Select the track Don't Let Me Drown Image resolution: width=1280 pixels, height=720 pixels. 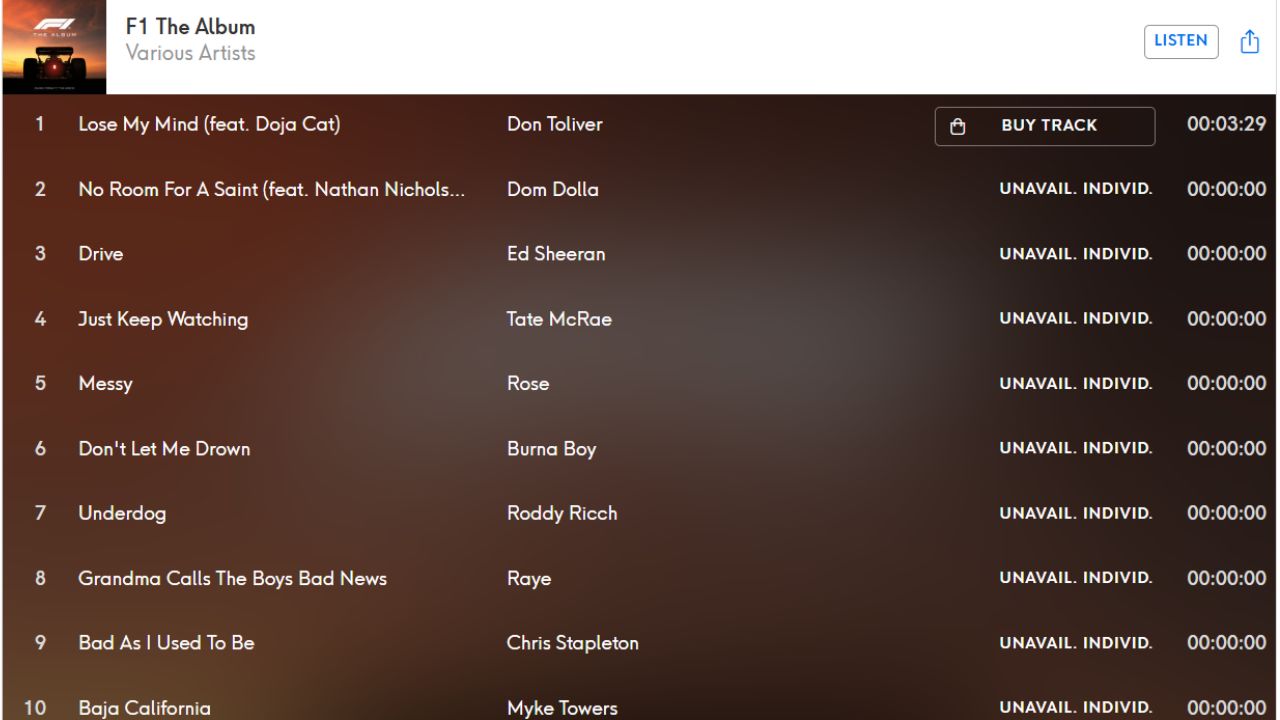pyautogui.click(x=164, y=448)
